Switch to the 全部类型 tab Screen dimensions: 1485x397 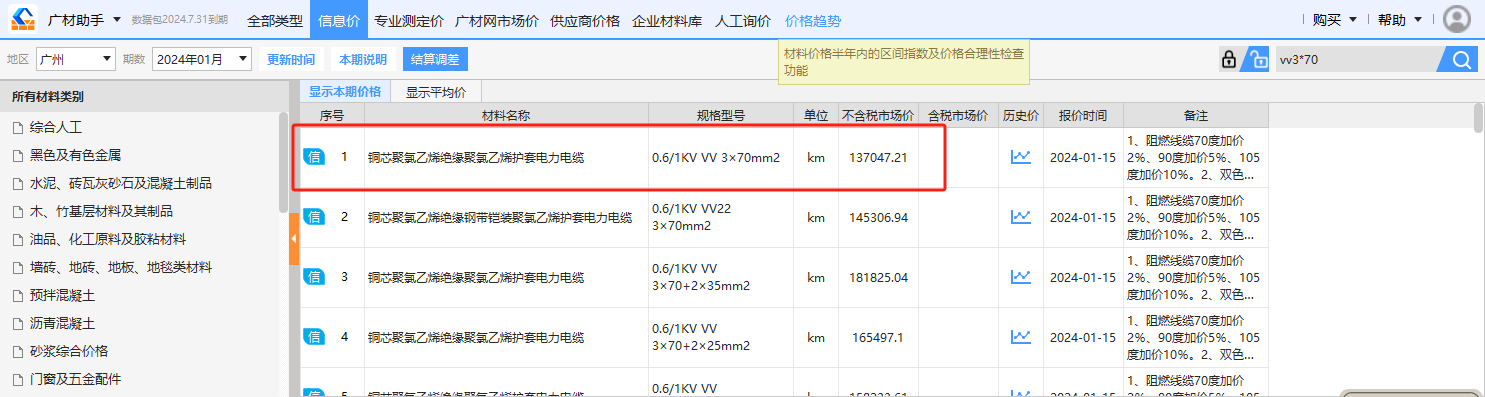tap(274, 20)
